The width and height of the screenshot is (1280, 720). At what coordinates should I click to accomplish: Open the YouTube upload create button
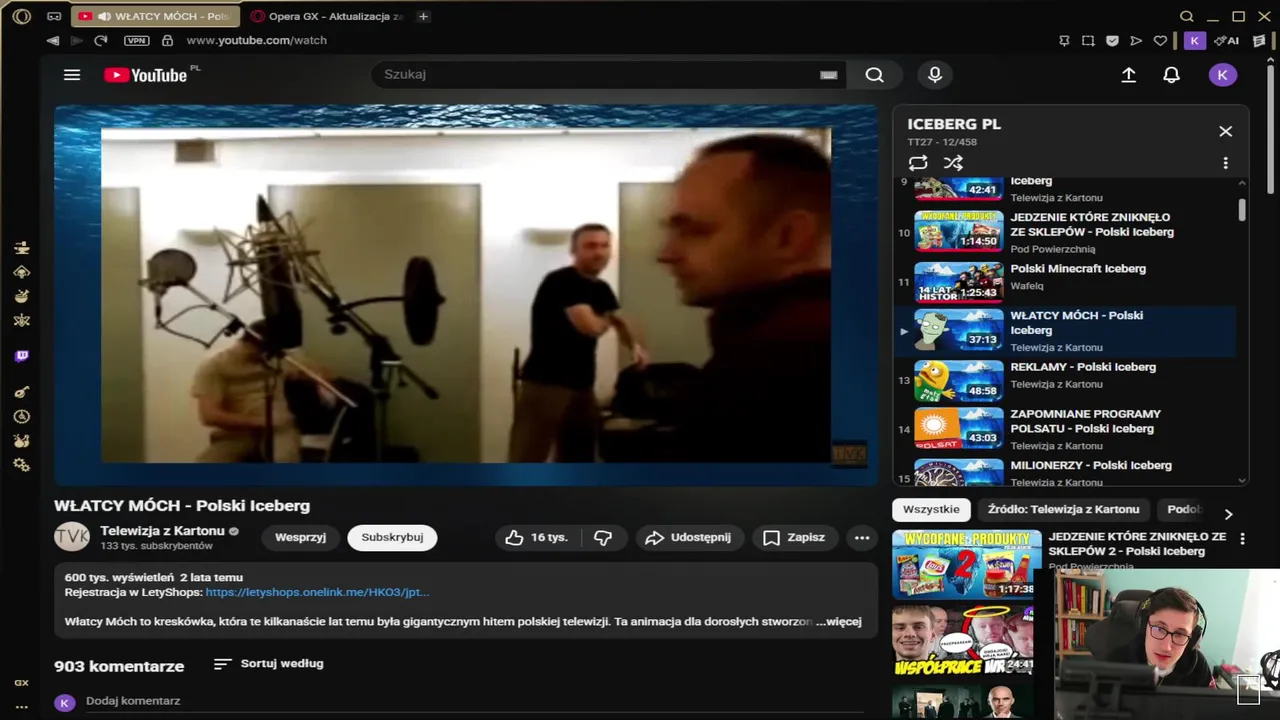pyautogui.click(x=1129, y=75)
